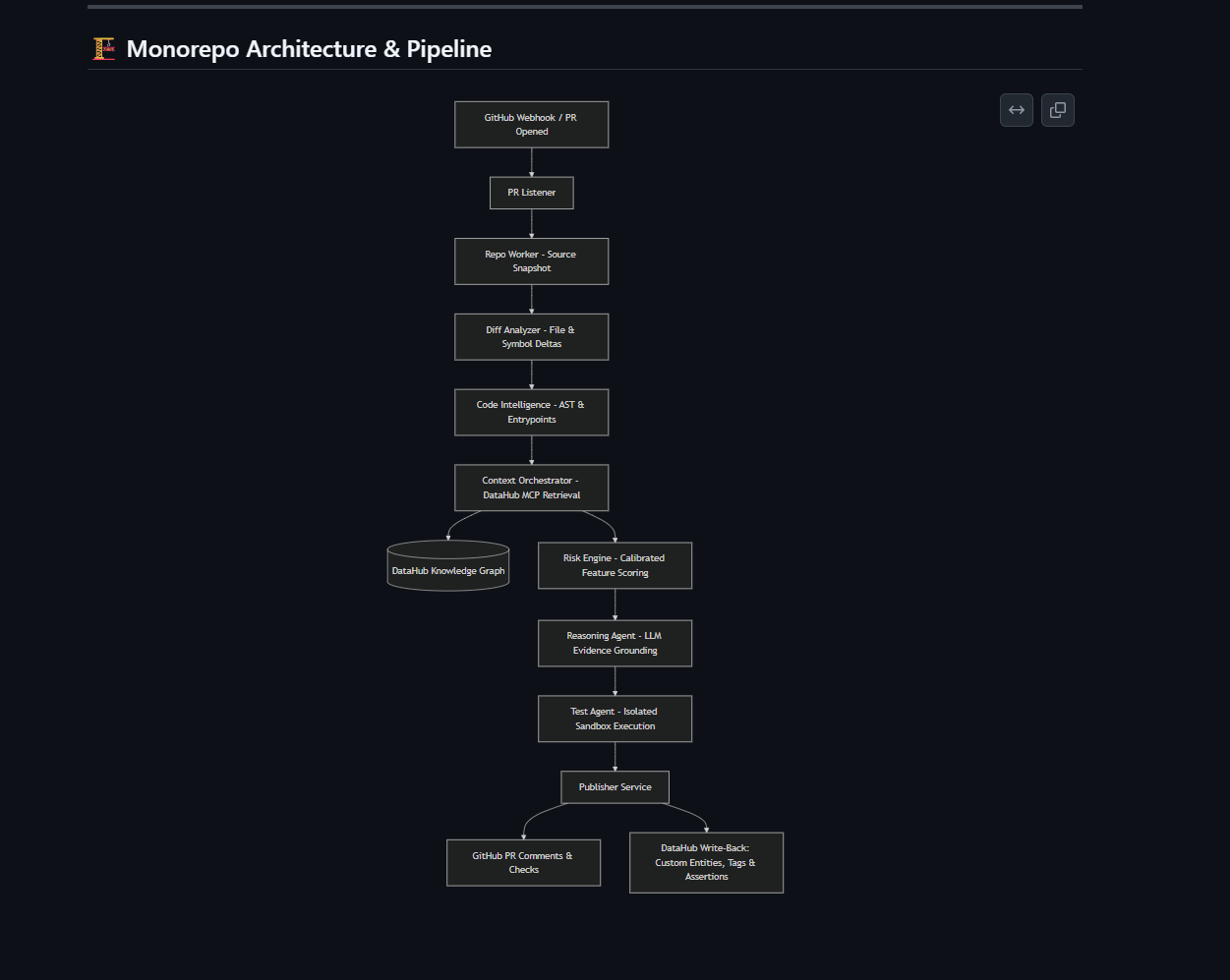
Task: Click the GitHub Webhook / PR Opened node
Action: 531,125
